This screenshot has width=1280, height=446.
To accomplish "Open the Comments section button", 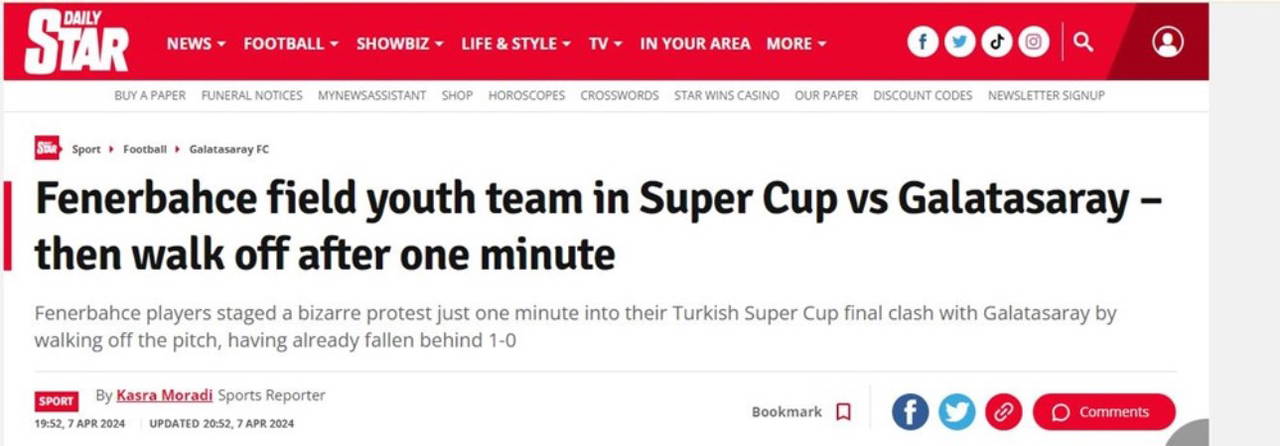I will (x=1104, y=412).
